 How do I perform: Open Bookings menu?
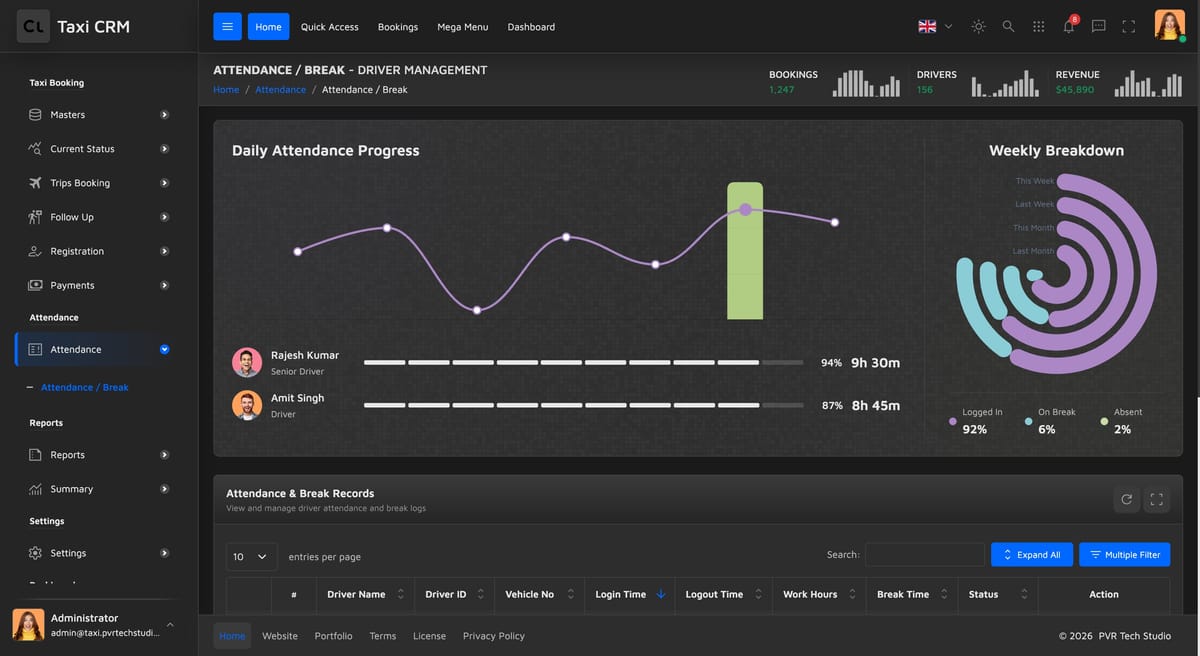(x=397, y=27)
